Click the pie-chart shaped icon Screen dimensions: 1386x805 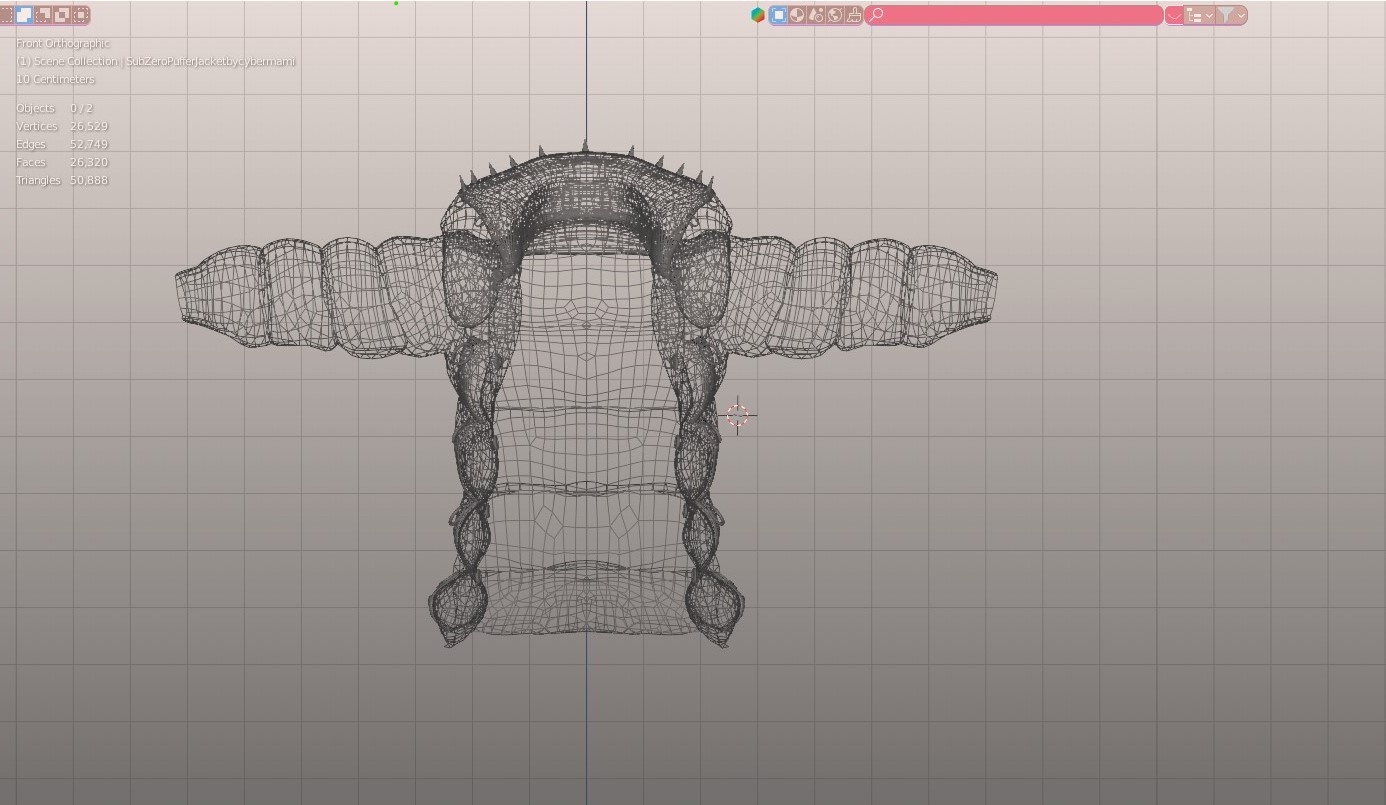797,15
